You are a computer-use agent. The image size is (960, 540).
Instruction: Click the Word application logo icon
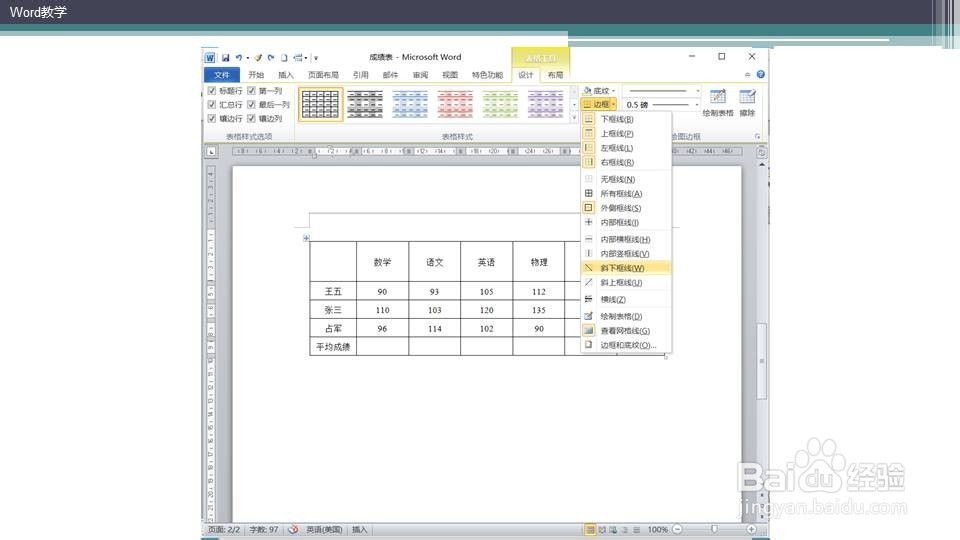point(210,58)
